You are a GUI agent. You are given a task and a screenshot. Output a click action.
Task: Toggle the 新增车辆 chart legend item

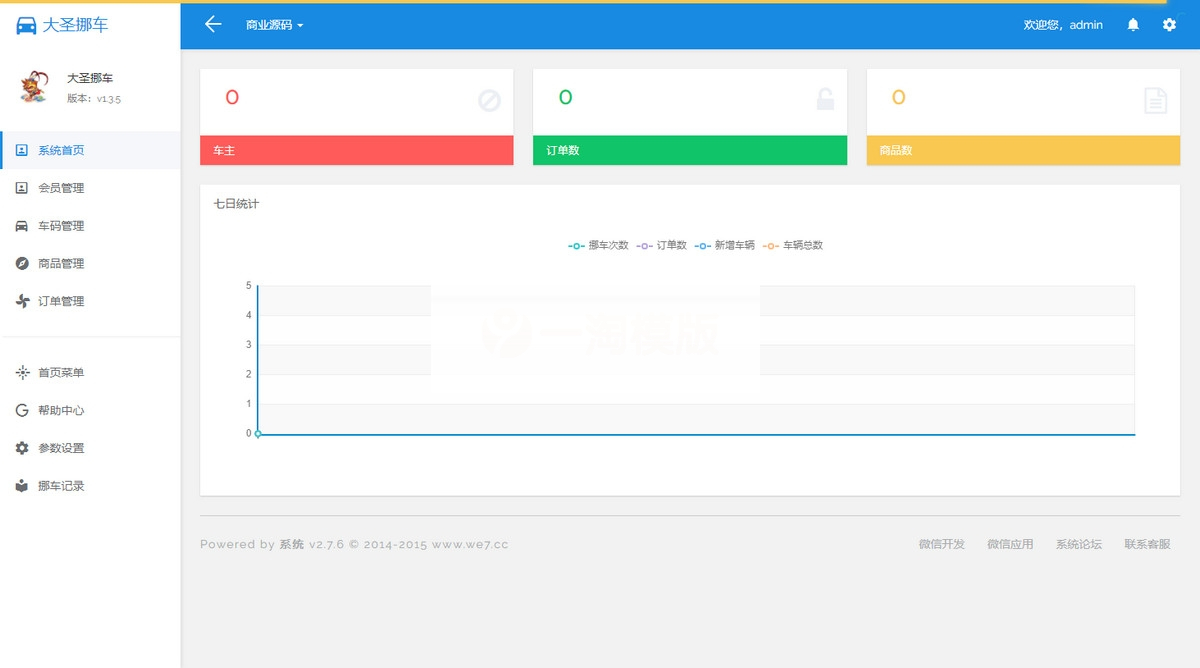(x=724, y=245)
